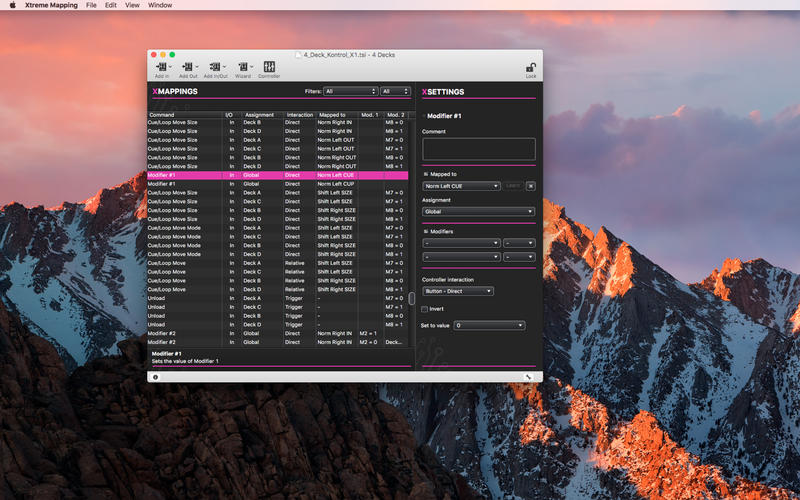
Task: Sort by the Command column header
Action: click(x=185, y=115)
